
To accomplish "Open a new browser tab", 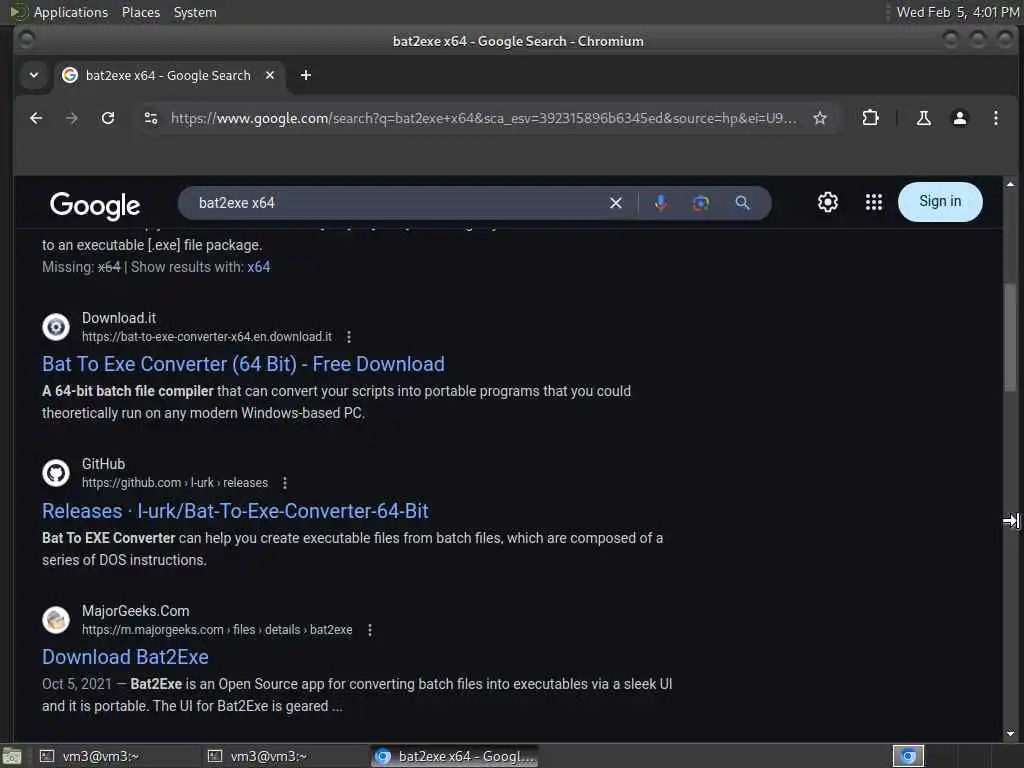I will (x=306, y=75).
